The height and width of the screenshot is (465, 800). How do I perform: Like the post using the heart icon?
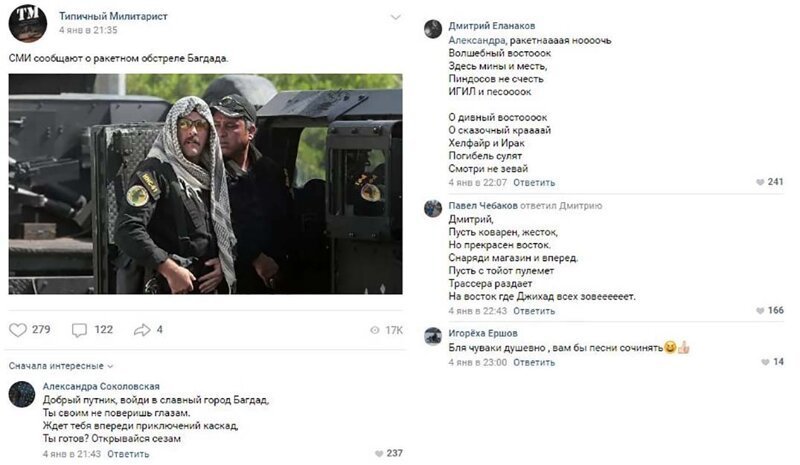18,330
